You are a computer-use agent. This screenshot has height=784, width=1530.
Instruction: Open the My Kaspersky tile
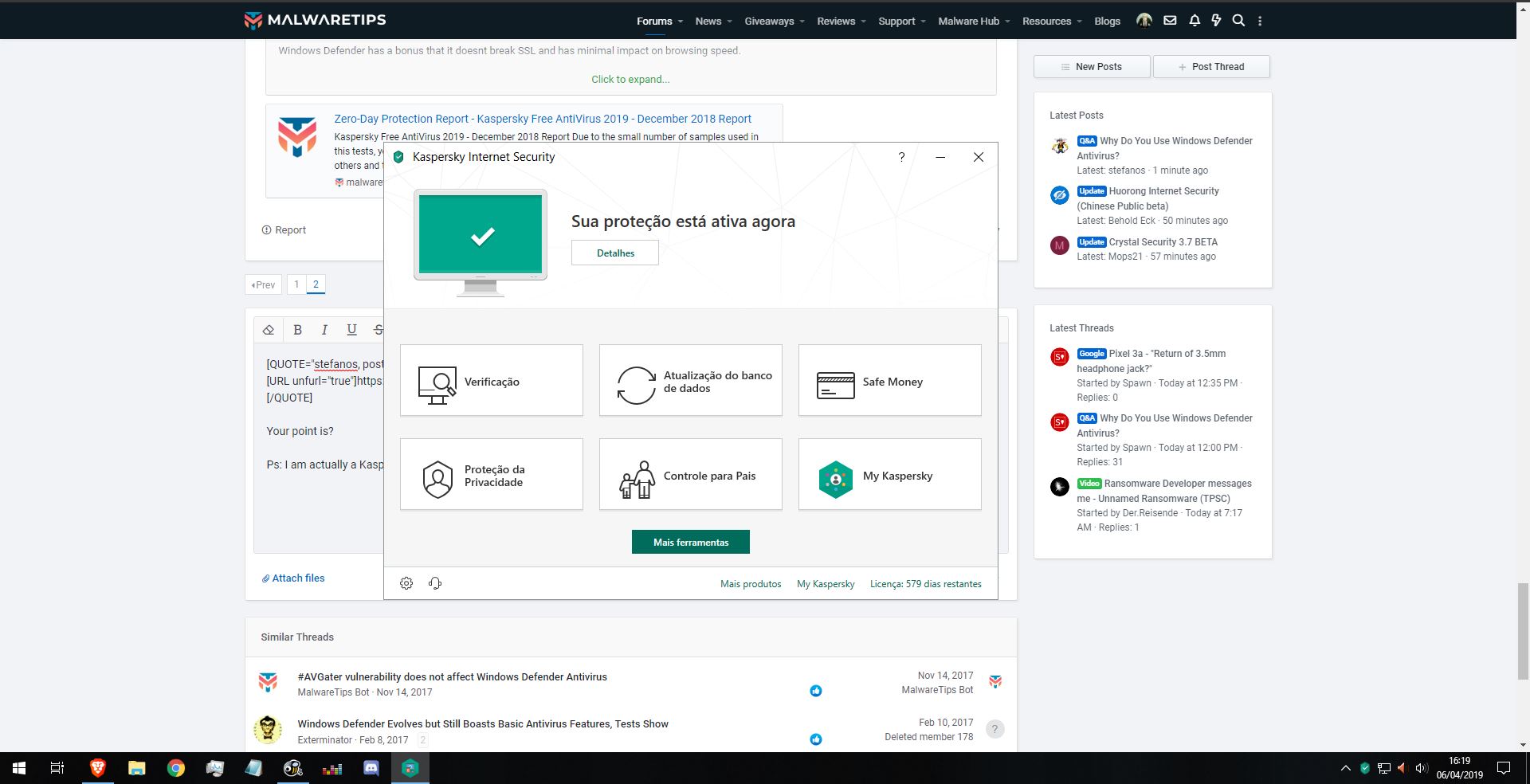(x=890, y=475)
